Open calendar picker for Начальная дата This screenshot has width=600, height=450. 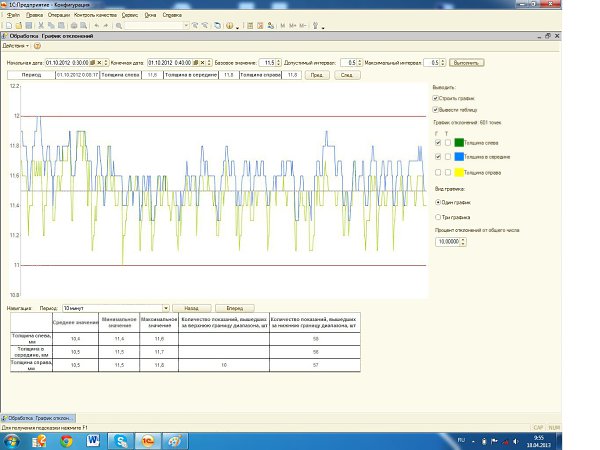[x=94, y=63]
